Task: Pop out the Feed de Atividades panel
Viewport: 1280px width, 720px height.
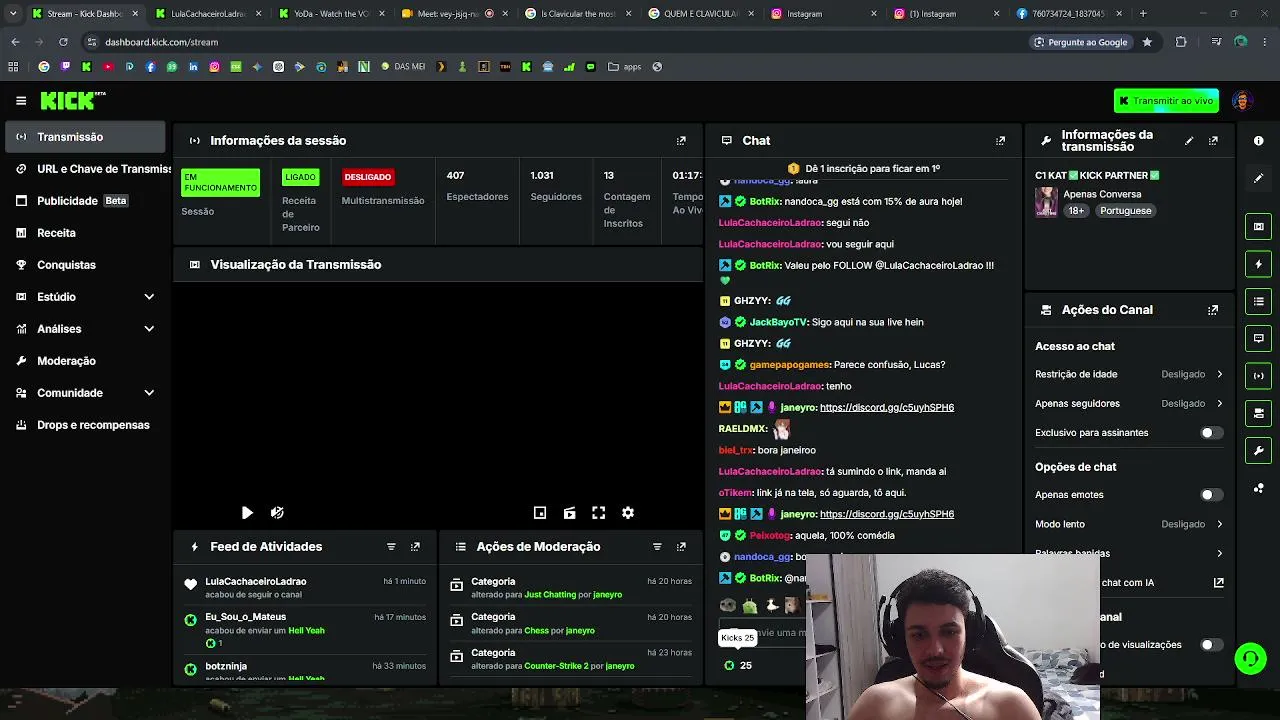Action: 415,547
